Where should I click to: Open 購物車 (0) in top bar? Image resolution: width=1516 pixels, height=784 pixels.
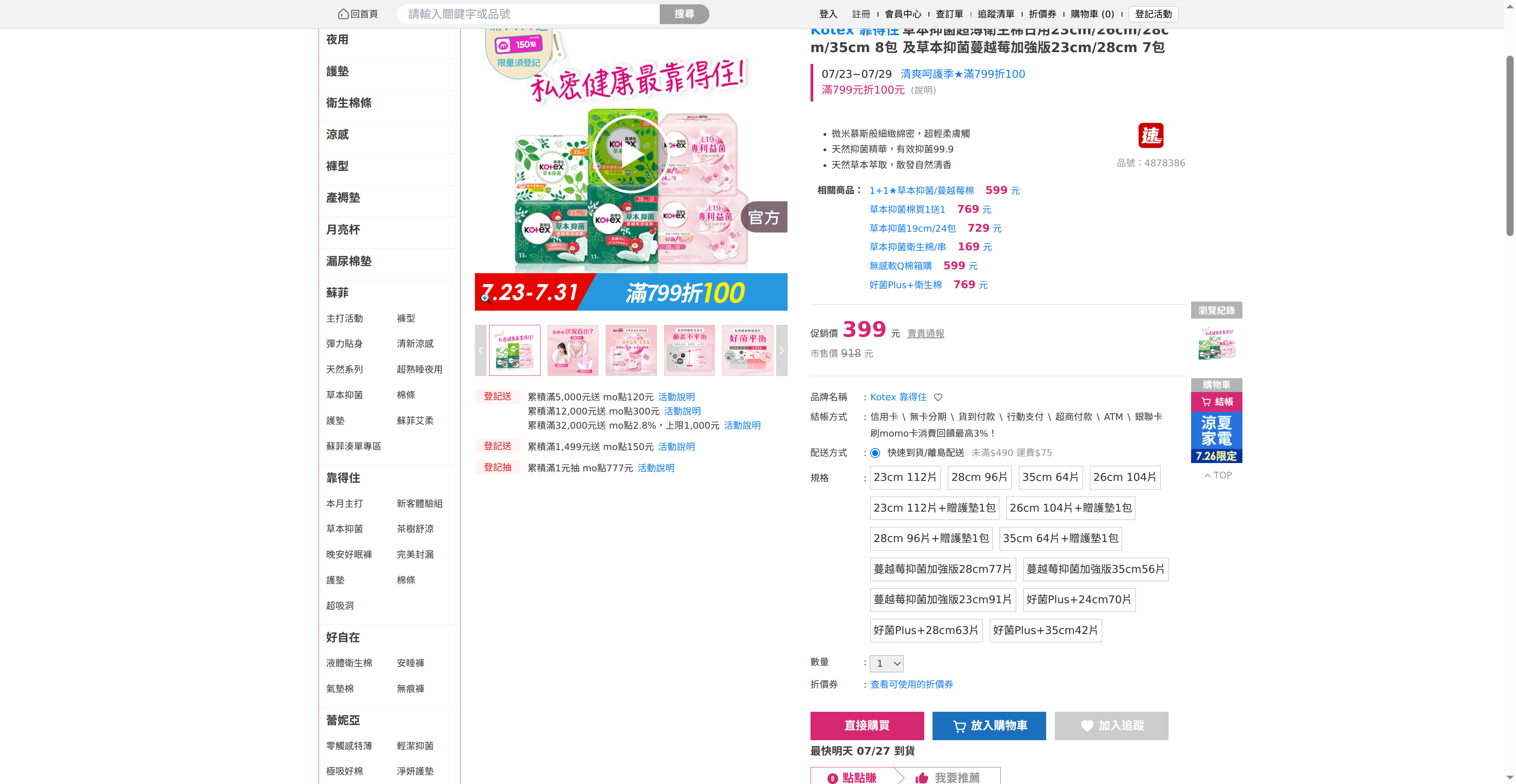click(x=1092, y=13)
